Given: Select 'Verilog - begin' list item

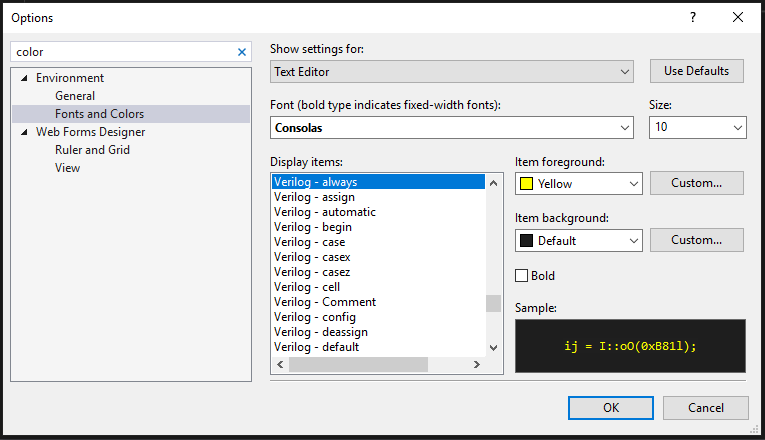Looking at the screenshot, I should pos(378,227).
